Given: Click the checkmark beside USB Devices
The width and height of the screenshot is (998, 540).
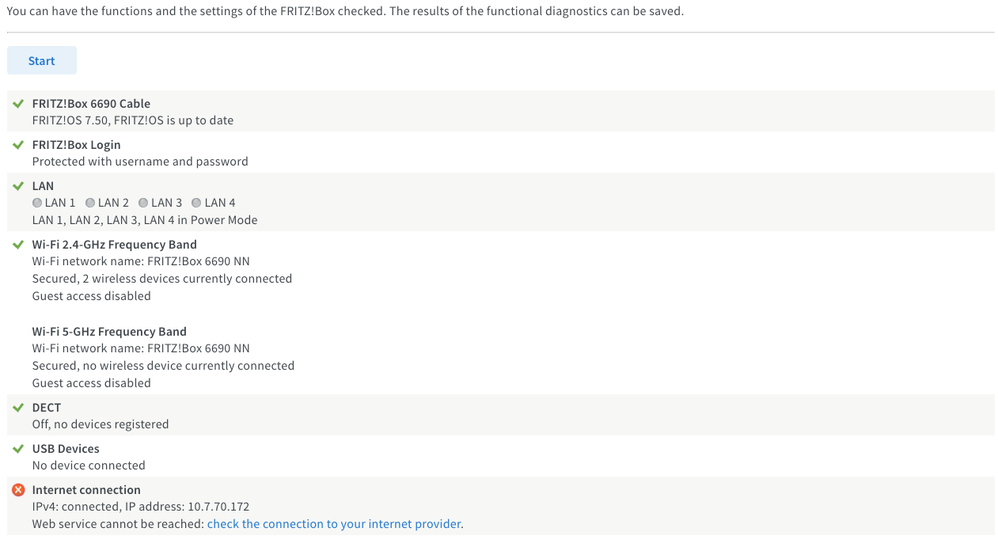Looking at the screenshot, I should [18, 449].
